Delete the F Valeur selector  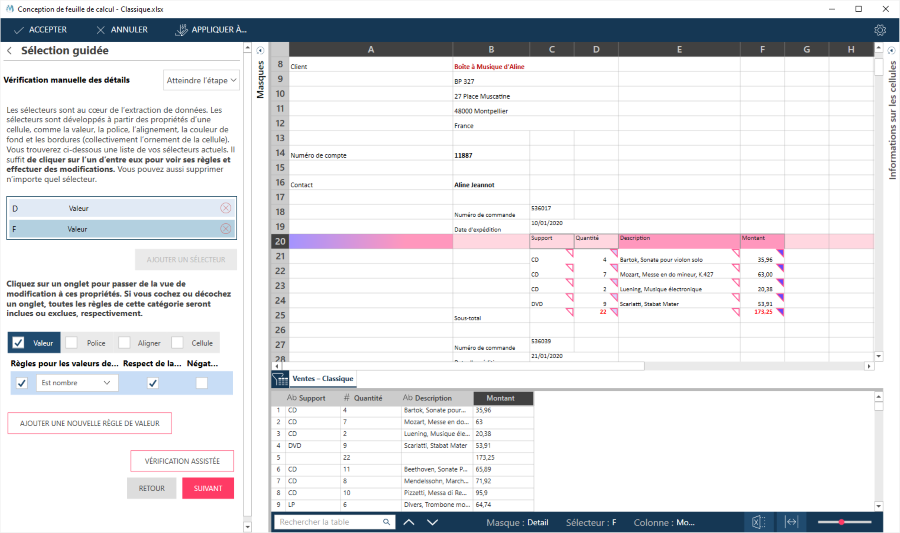(225, 229)
